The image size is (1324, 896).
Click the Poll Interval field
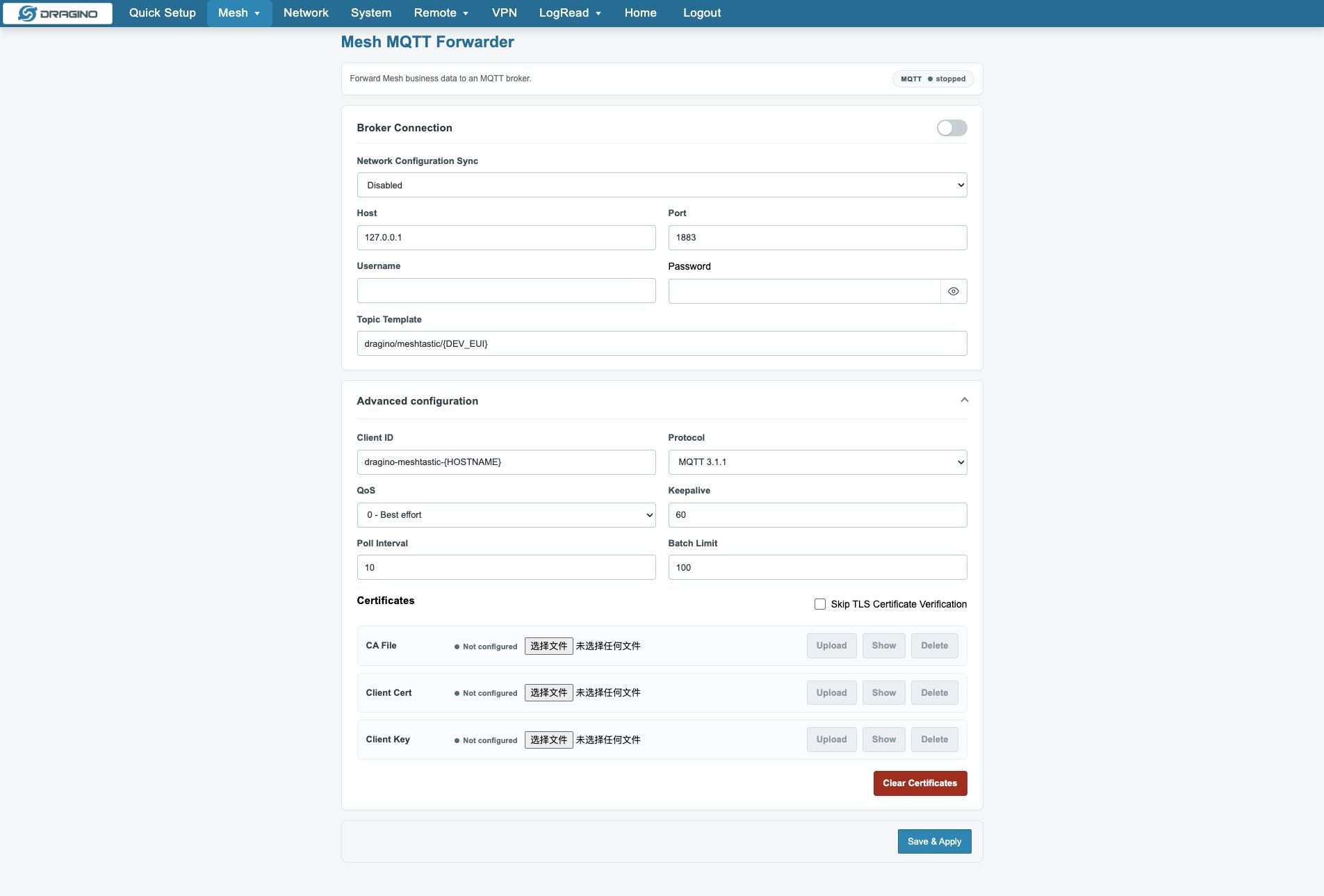506,567
